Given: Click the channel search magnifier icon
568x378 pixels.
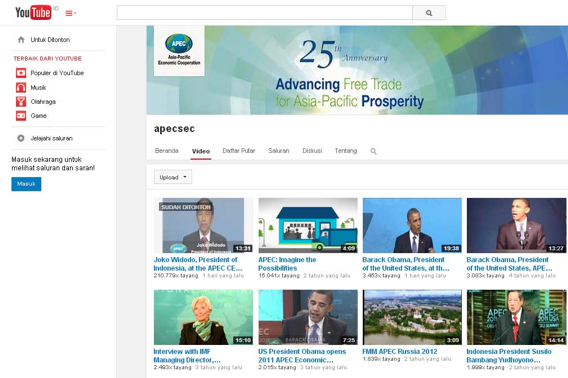Looking at the screenshot, I should point(373,151).
